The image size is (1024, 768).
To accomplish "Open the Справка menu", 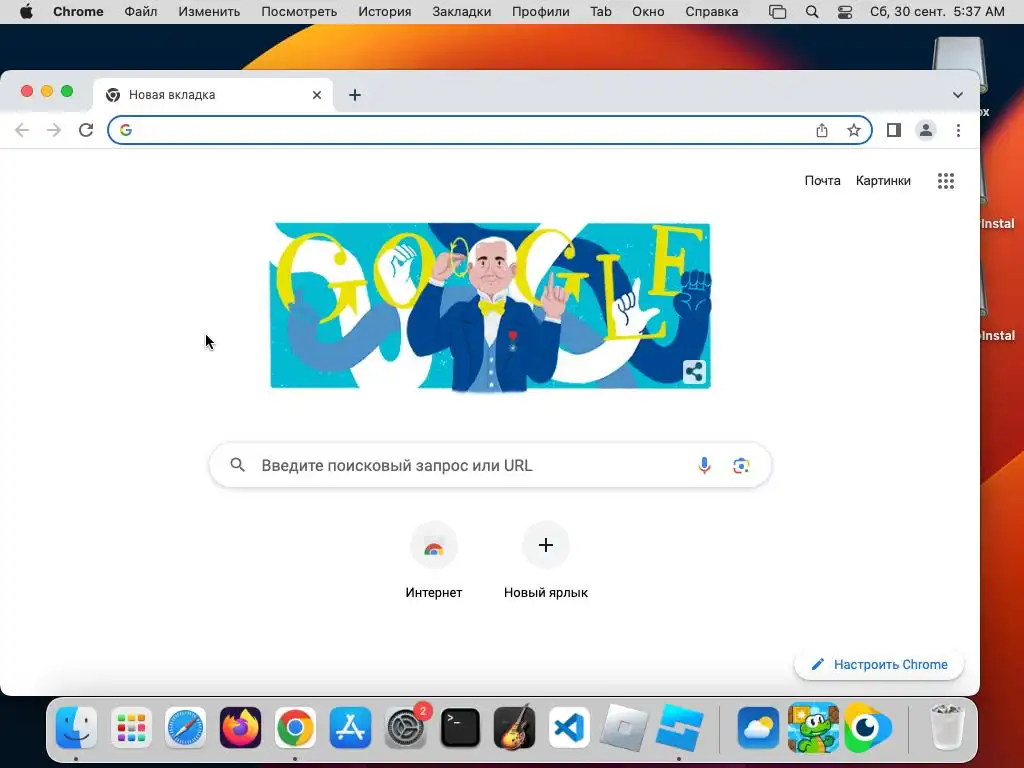I will coord(711,12).
